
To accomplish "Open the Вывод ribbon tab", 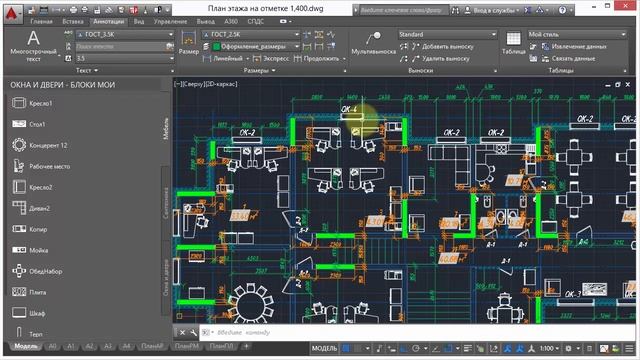I will coord(205,21).
